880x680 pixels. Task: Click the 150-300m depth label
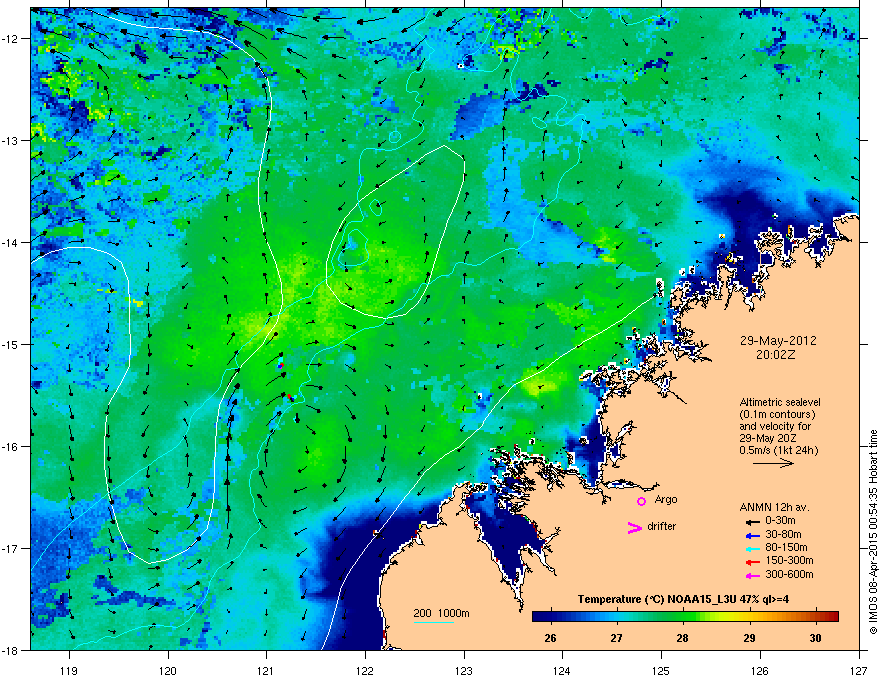[789, 561]
